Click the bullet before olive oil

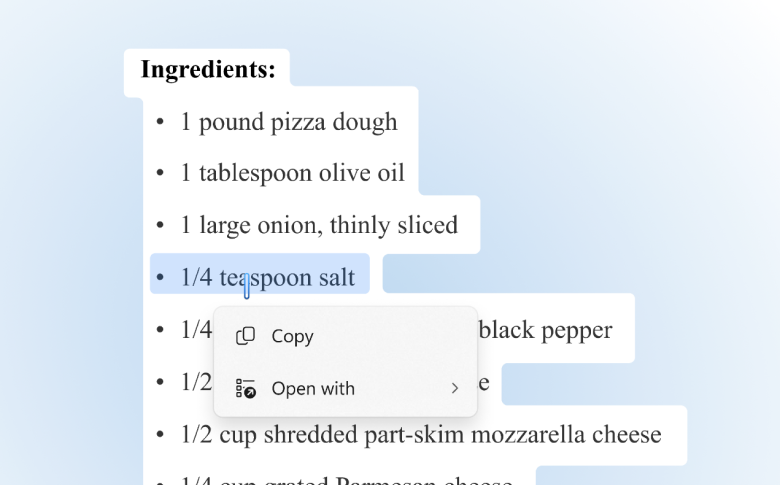[x=159, y=173]
